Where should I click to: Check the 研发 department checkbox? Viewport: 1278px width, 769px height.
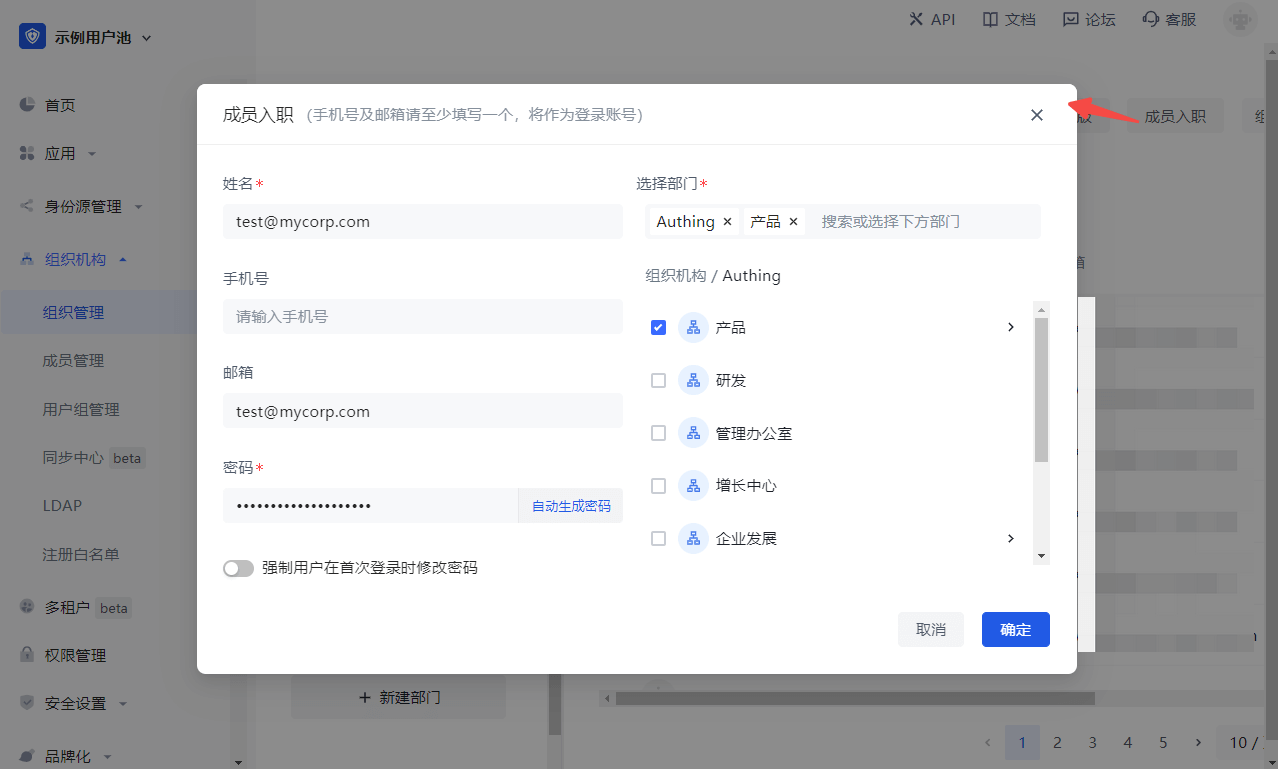[658, 380]
